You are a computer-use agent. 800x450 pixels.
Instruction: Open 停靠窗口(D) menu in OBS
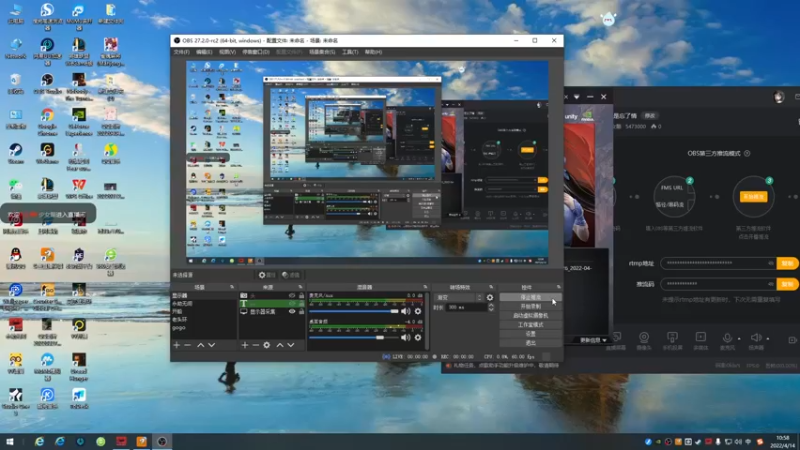coord(256,52)
